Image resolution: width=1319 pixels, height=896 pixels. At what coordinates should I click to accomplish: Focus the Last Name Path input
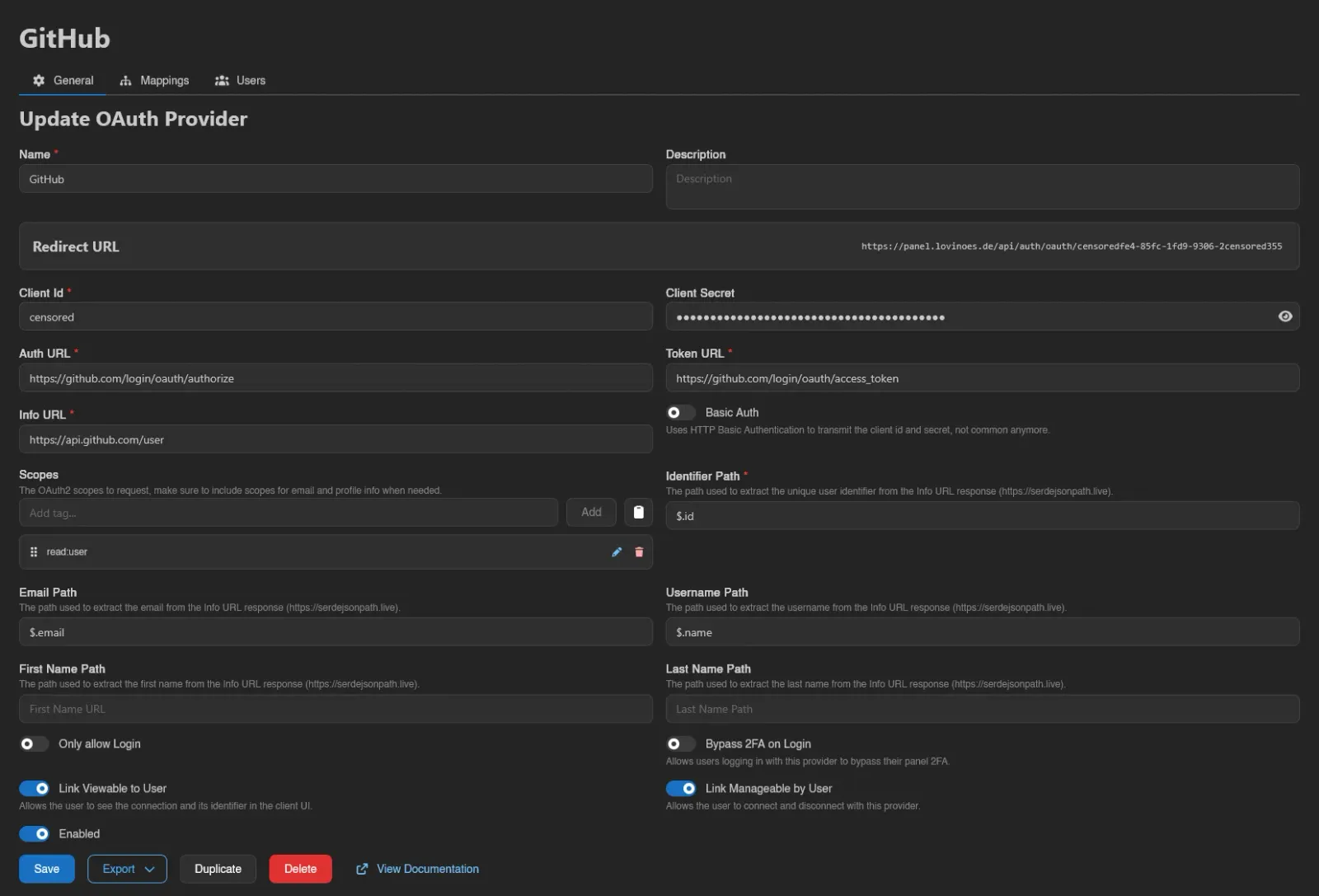coord(983,709)
